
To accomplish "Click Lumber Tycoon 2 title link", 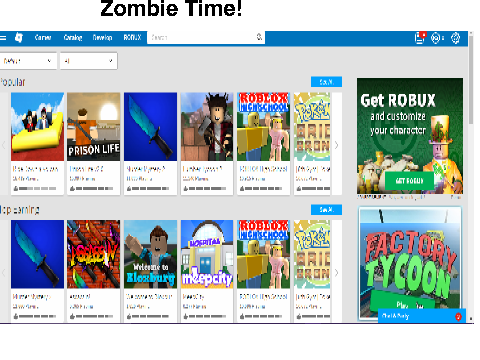I will [202, 169].
